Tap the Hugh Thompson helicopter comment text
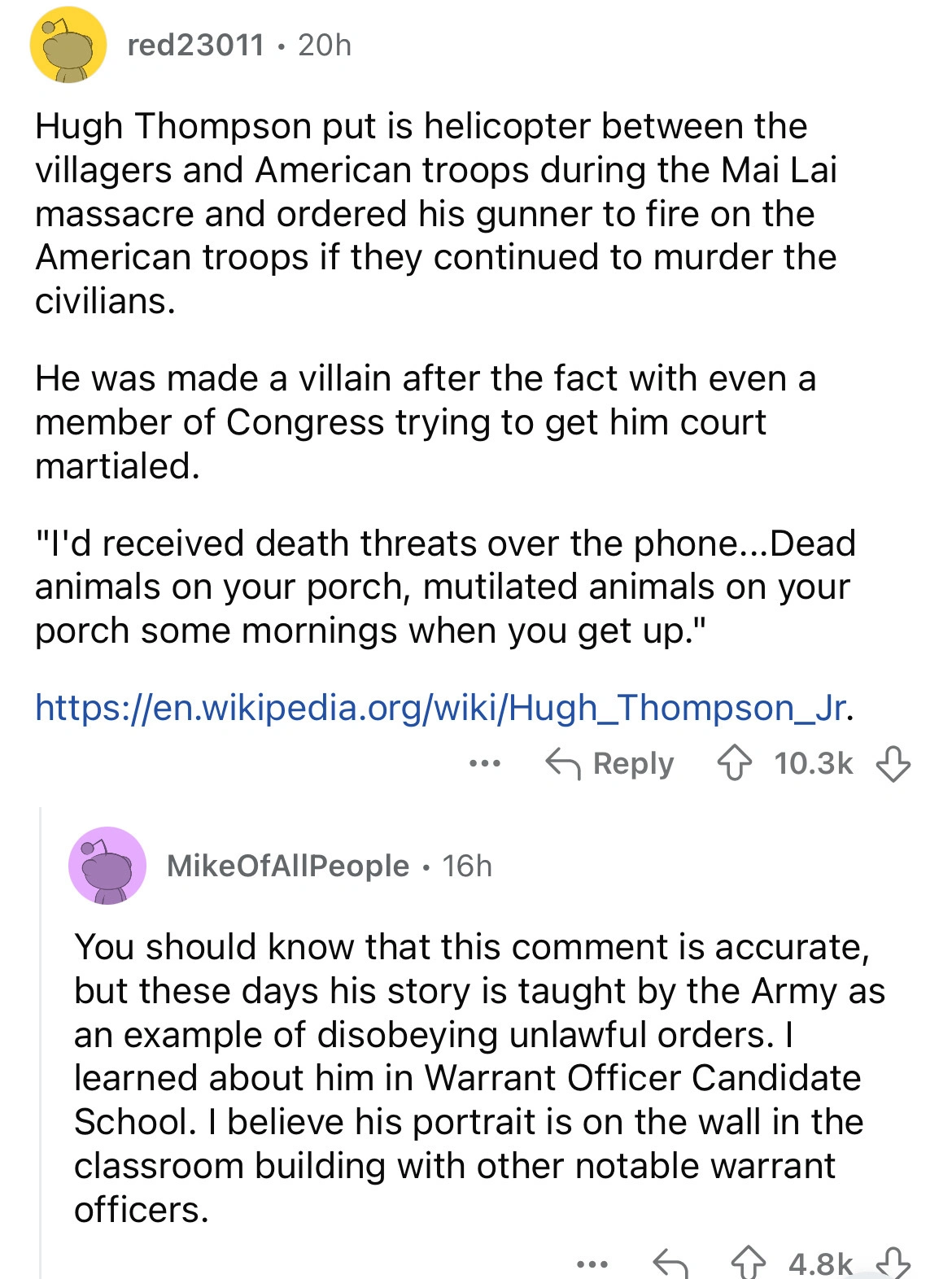Viewport: 952px width, 1279px height. tap(435, 213)
